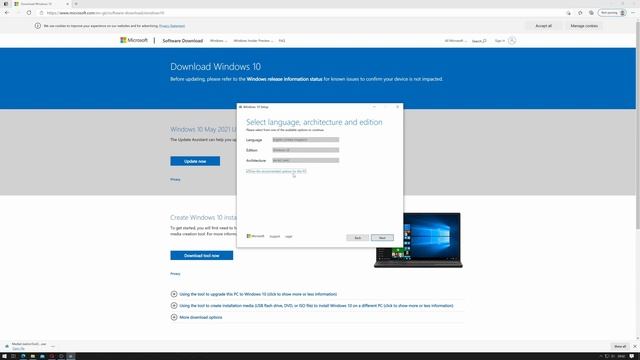Open the Privacy Statement link in the cookie banner
The image size is (640, 360).
tap(172, 26)
